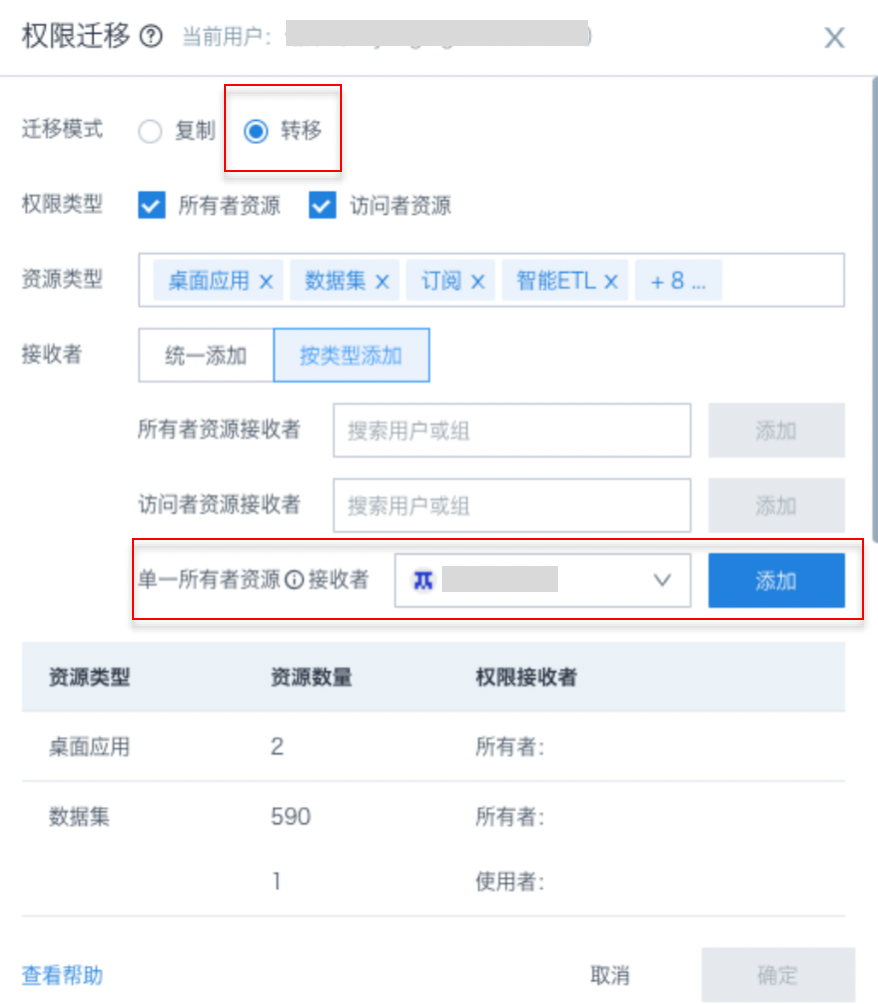The image size is (878, 1004).
Task: Expand the + 8 ... hidden resource types
Action: pos(678,281)
